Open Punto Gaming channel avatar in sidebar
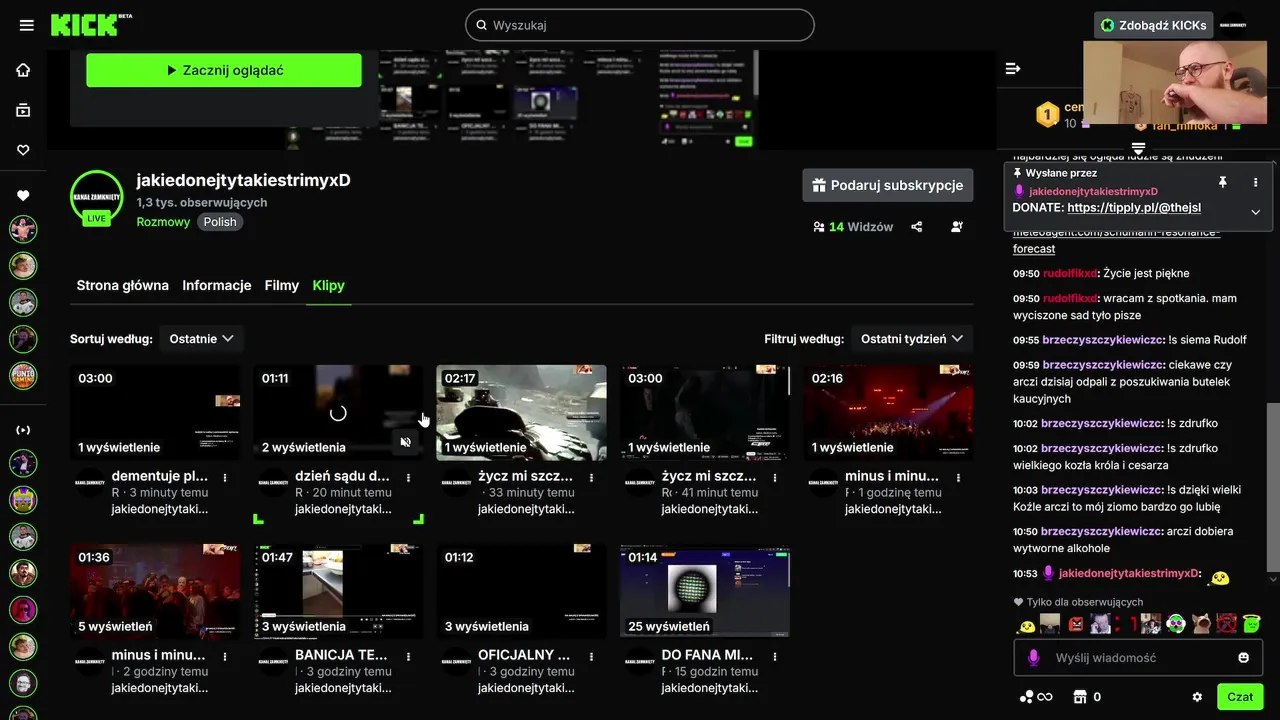 [x=23, y=375]
